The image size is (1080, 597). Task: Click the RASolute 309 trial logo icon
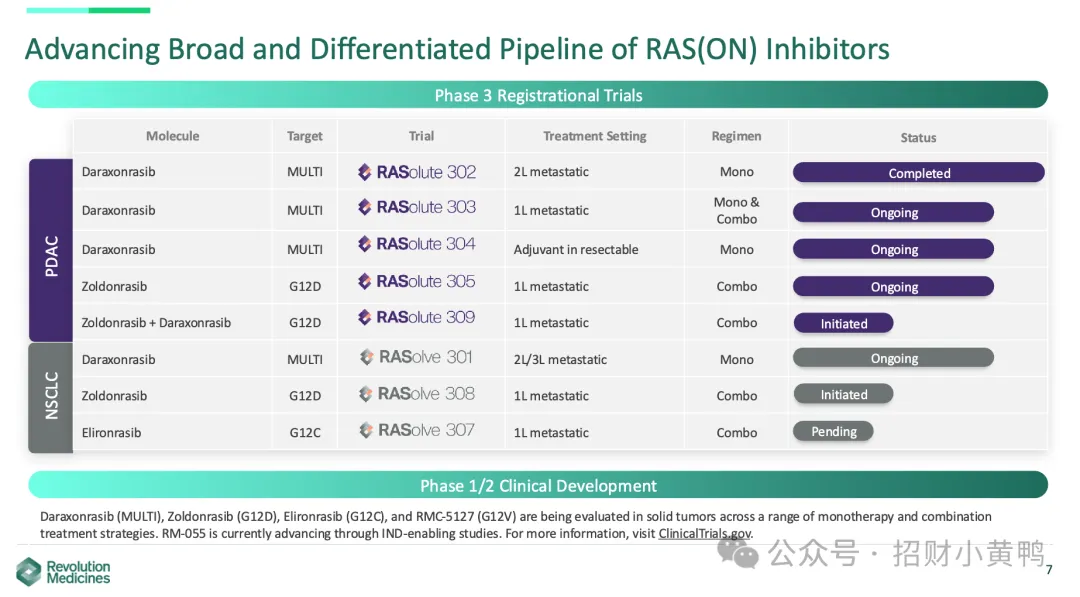365,317
